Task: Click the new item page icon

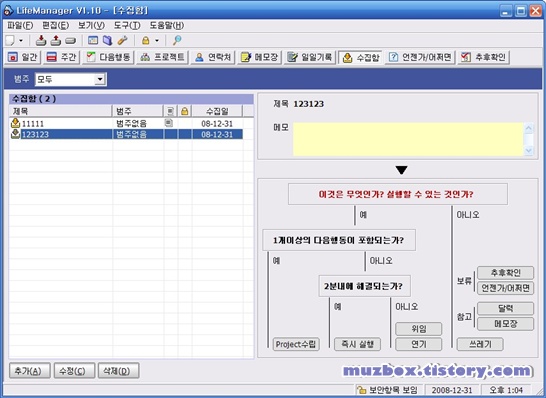Action: (10, 40)
